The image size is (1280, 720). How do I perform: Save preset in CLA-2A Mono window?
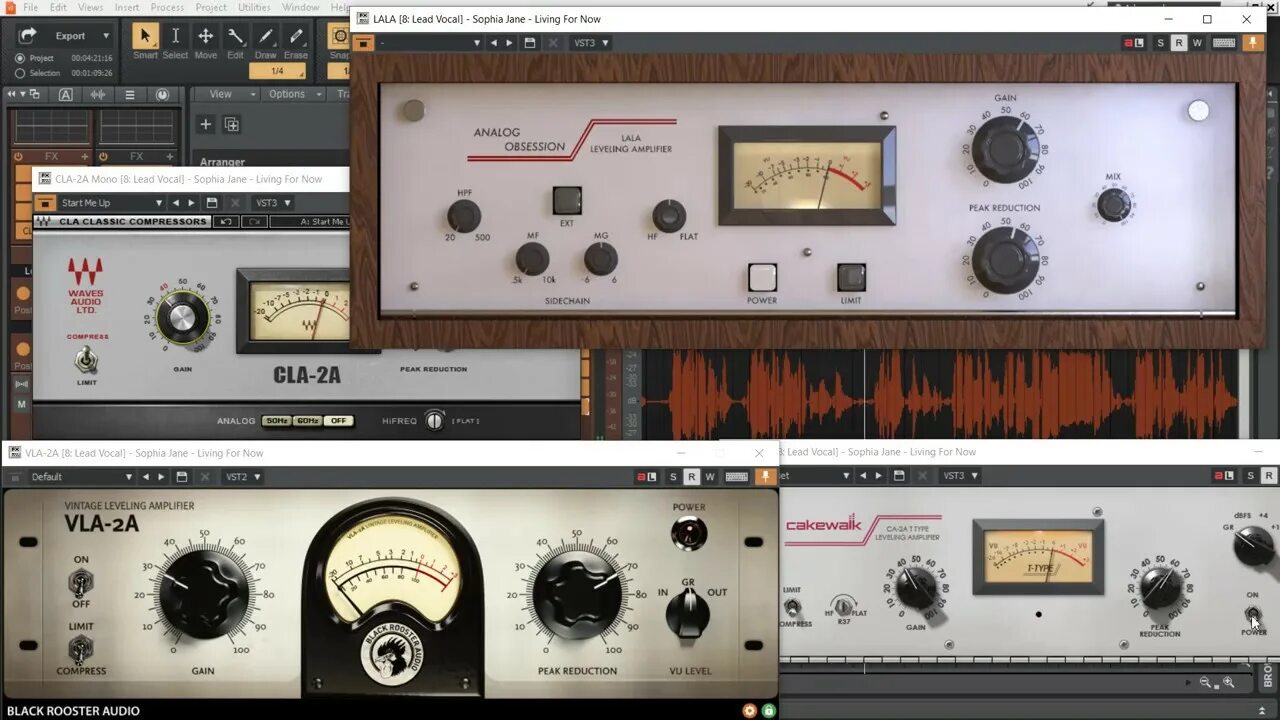211,203
